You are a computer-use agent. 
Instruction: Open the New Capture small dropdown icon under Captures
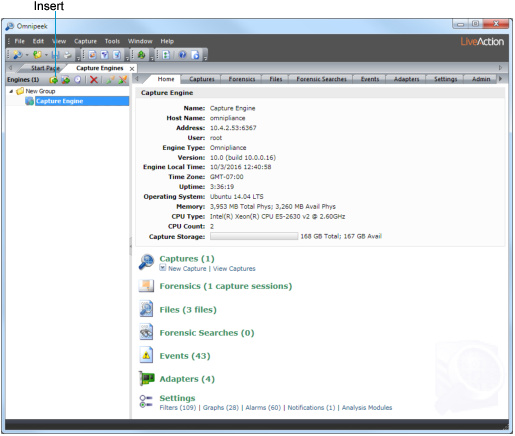[162, 268]
